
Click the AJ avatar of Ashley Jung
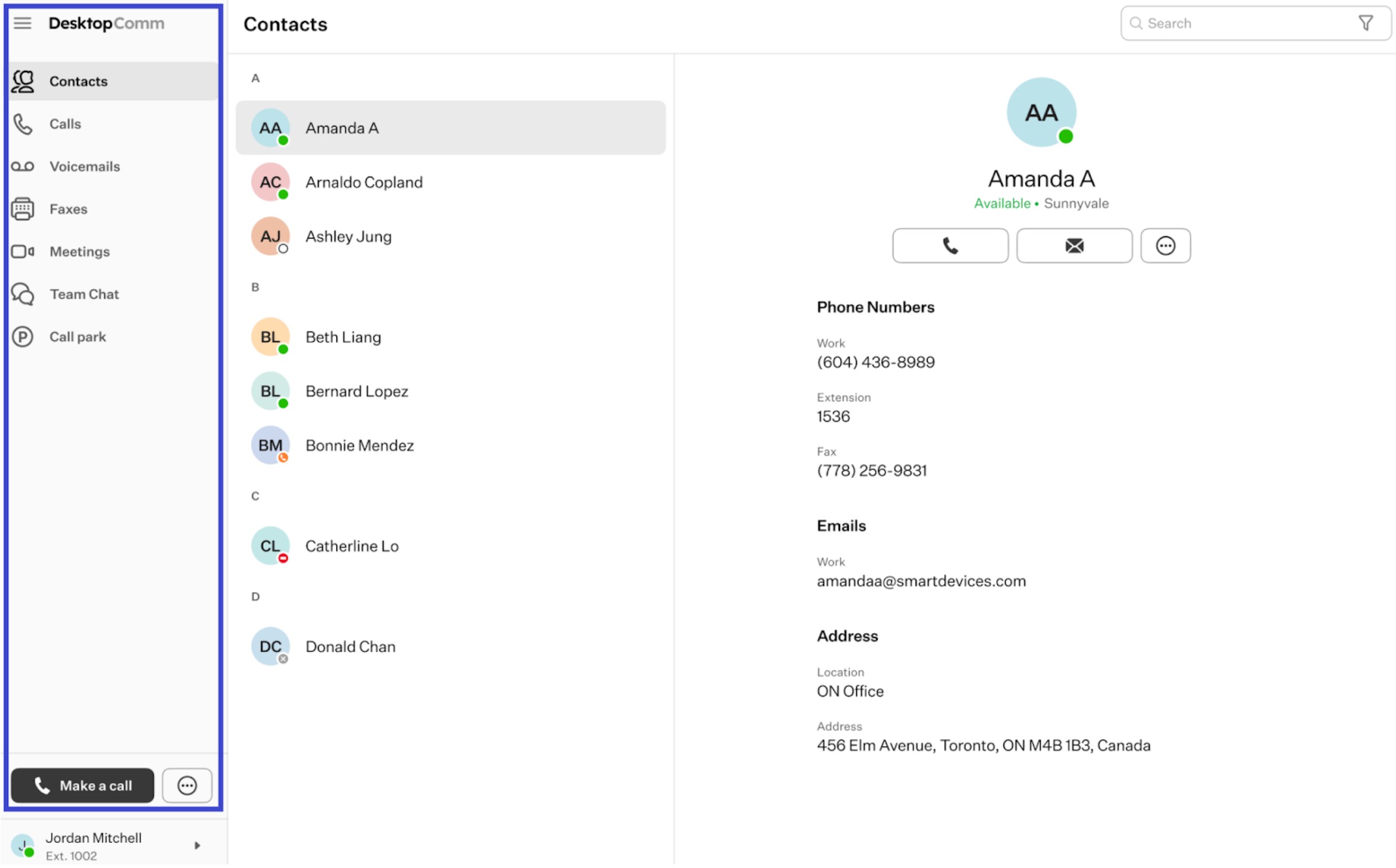[x=270, y=236]
